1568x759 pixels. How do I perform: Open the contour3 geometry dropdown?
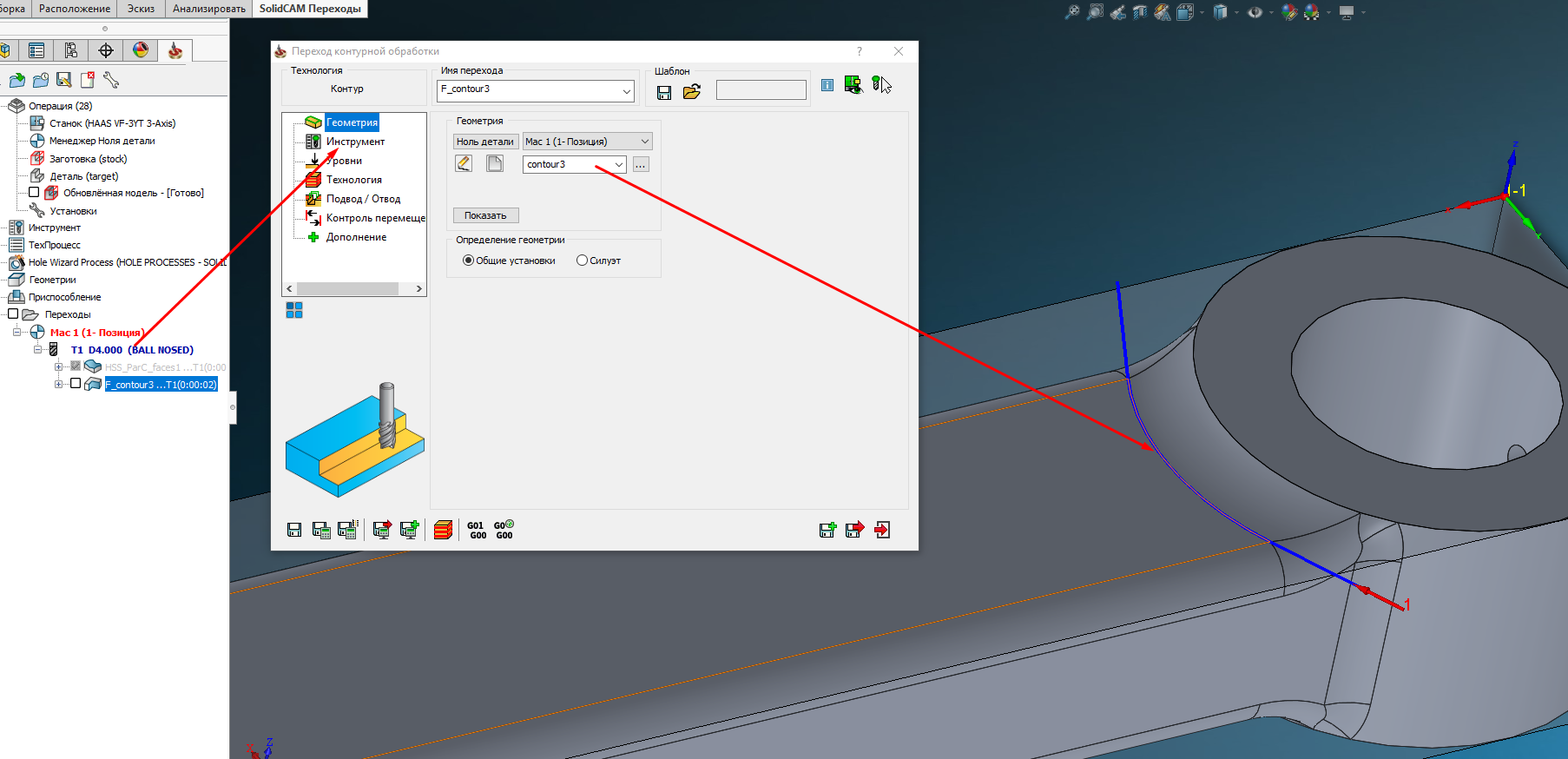tap(618, 165)
